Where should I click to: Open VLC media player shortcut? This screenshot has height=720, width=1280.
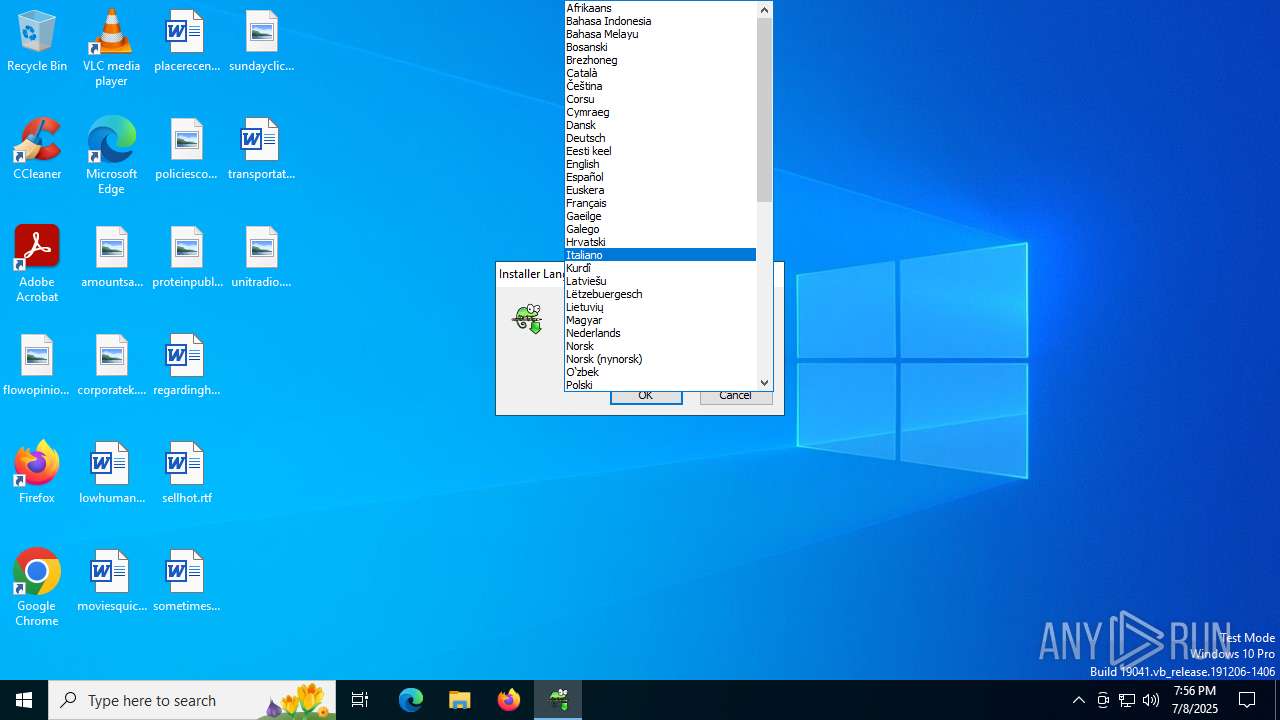click(x=111, y=48)
